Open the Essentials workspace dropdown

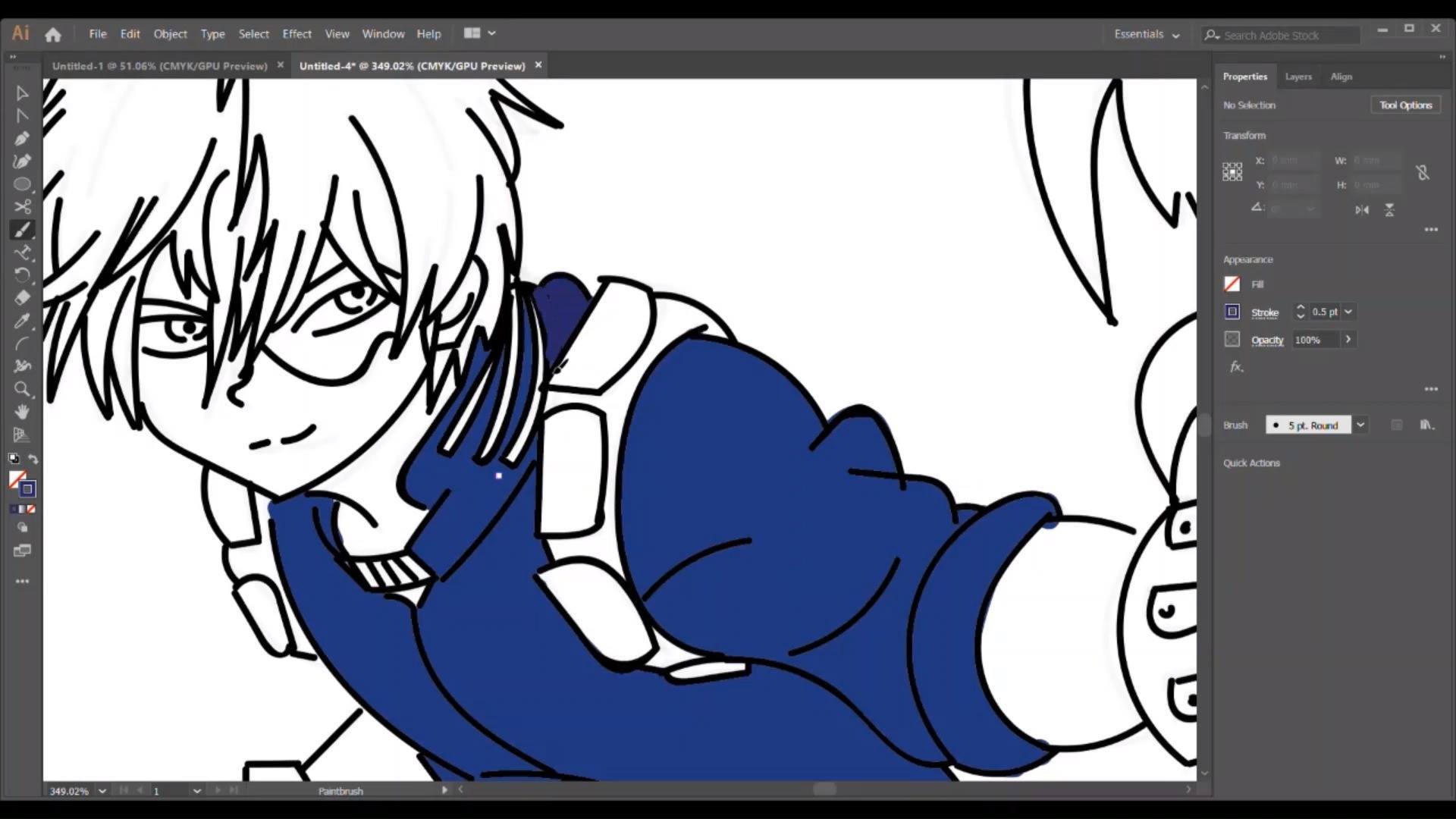click(x=1147, y=34)
